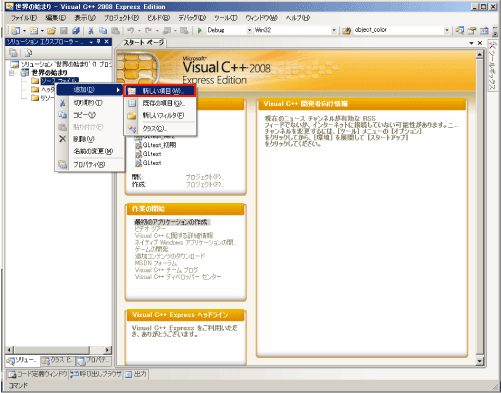501x393 pixels.
Task: Choose 新しいフィルタ in the submenu
Action: click(x=160, y=116)
